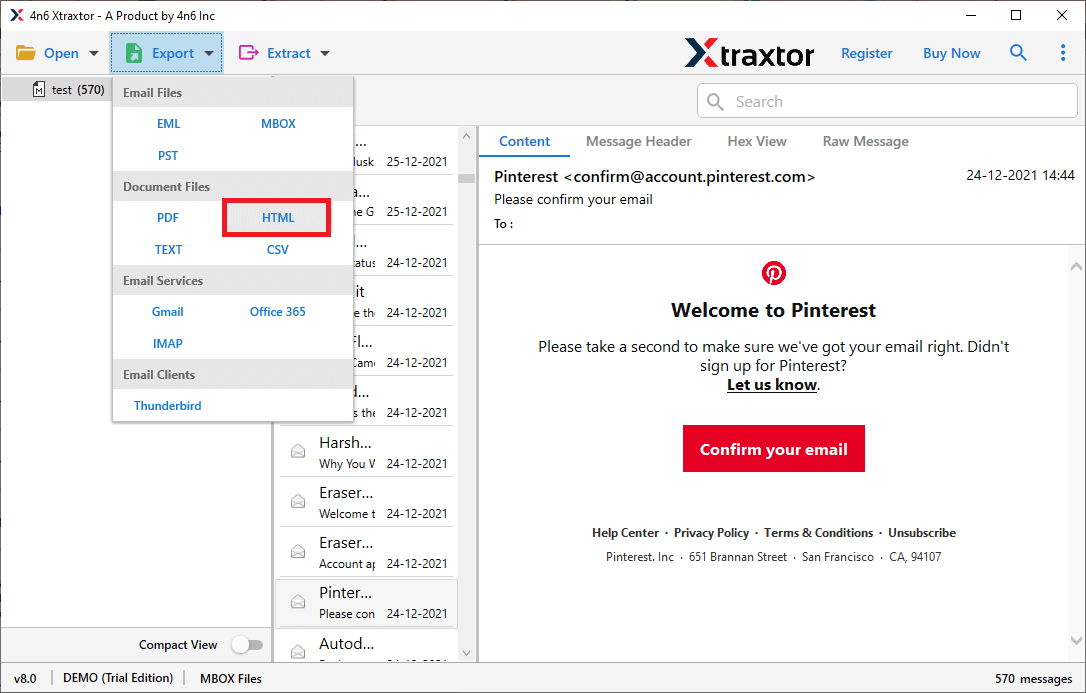The height and width of the screenshot is (693, 1086).
Task: Click the green Export spreadsheet icon
Action: tap(133, 52)
